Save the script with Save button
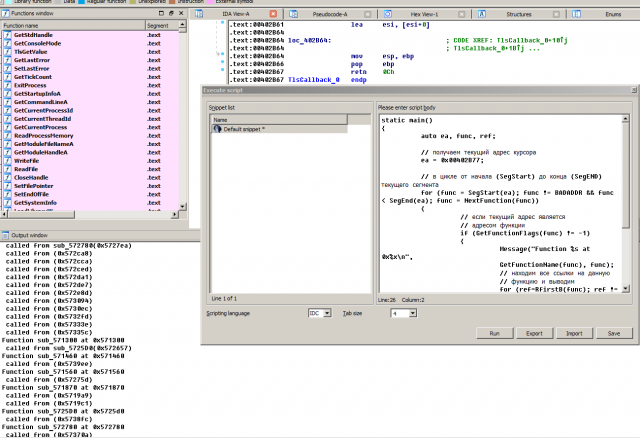This screenshot has width=640, height=438. click(x=613, y=333)
